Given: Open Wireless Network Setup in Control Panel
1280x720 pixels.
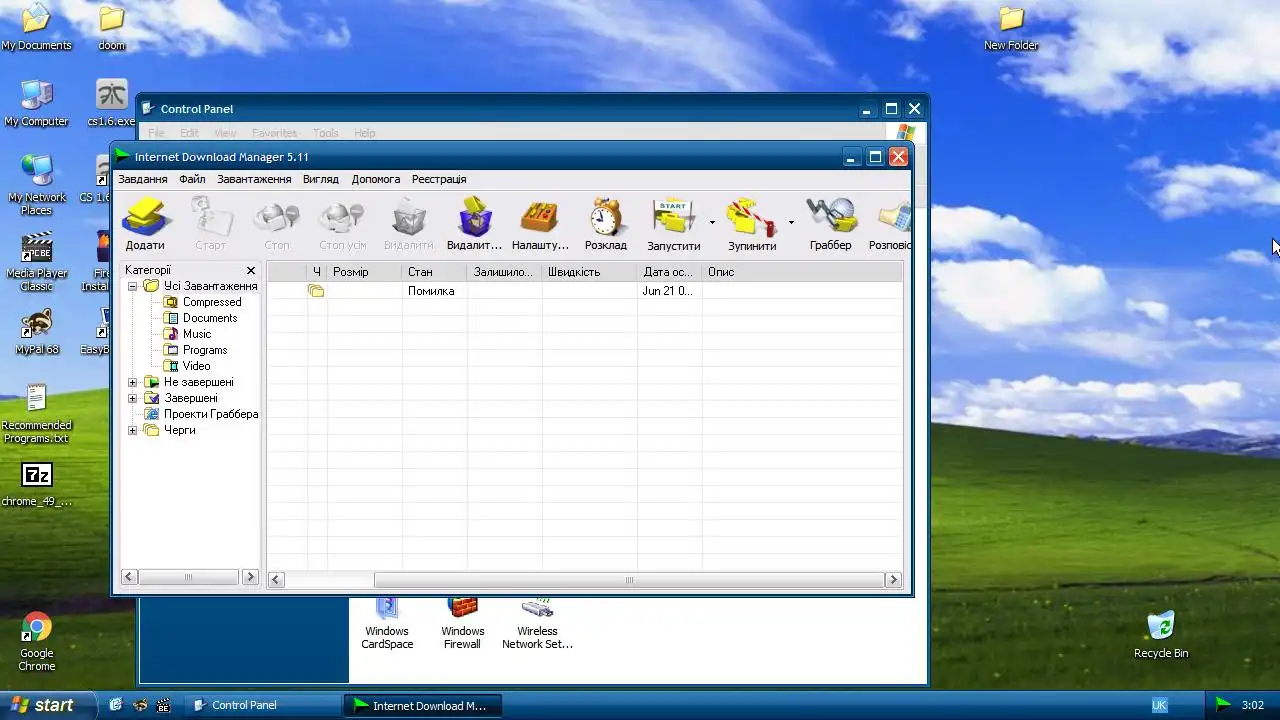Looking at the screenshot, I should 537,623.
